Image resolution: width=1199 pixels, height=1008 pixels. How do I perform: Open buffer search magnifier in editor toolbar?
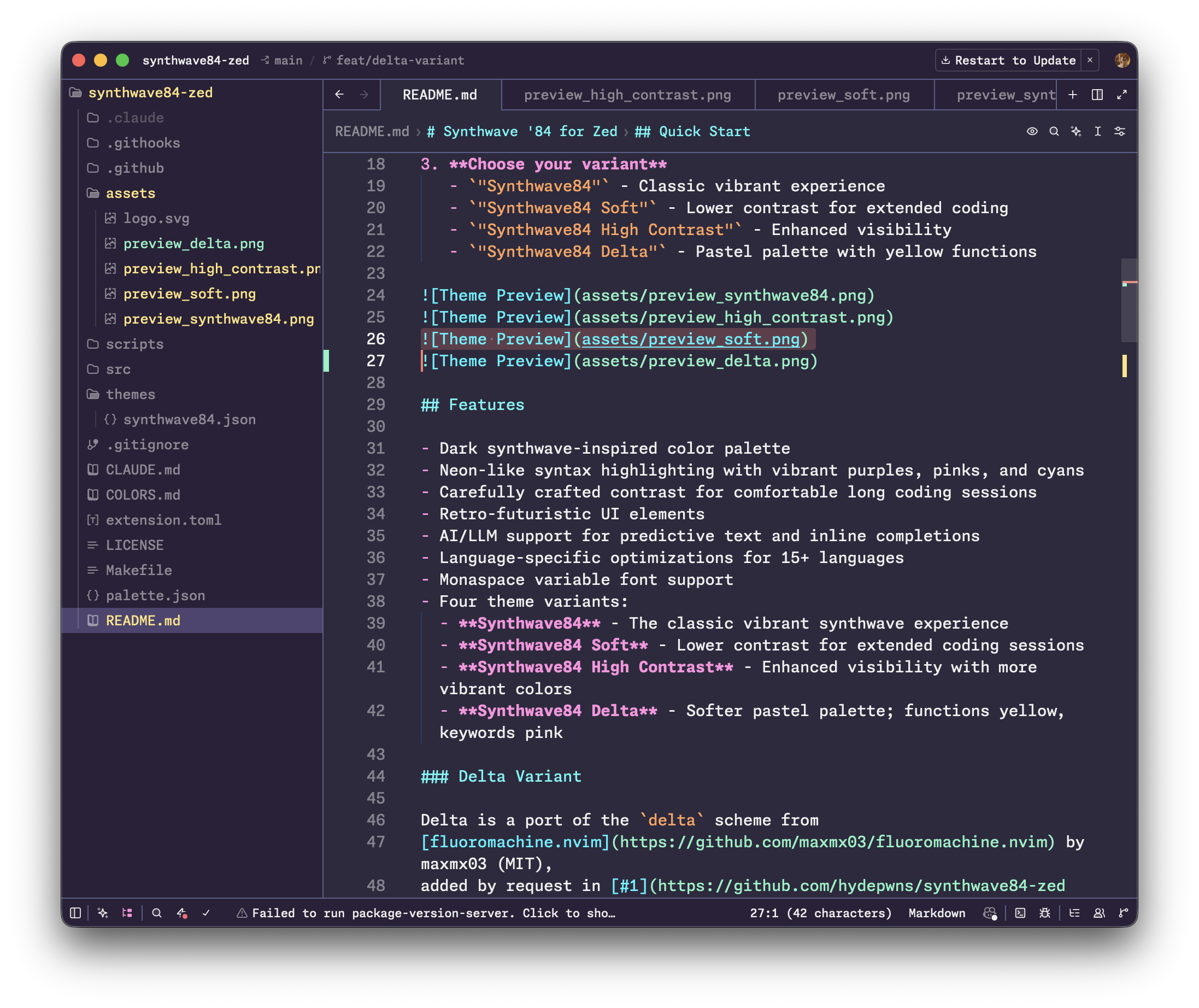coord(1054,131)
